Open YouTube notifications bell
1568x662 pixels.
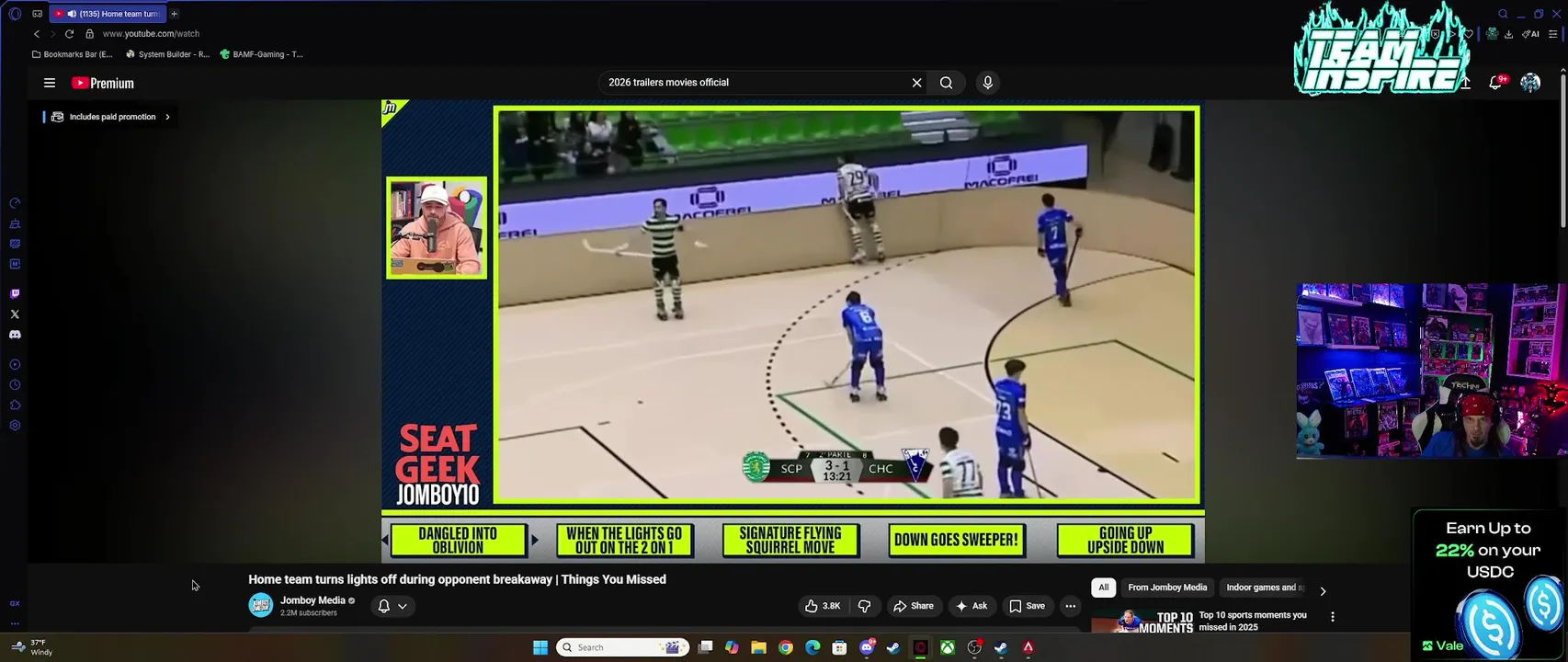(1495, 83)
